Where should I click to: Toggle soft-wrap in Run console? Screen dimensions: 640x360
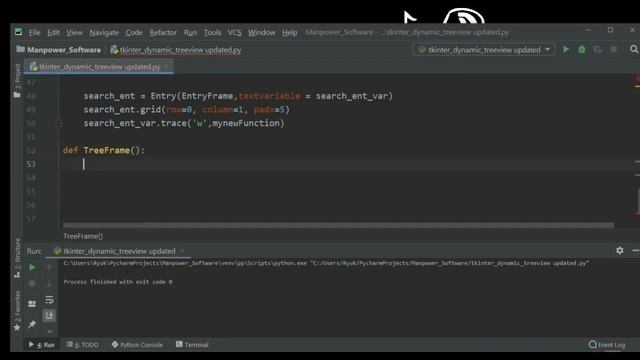[49, 300]
